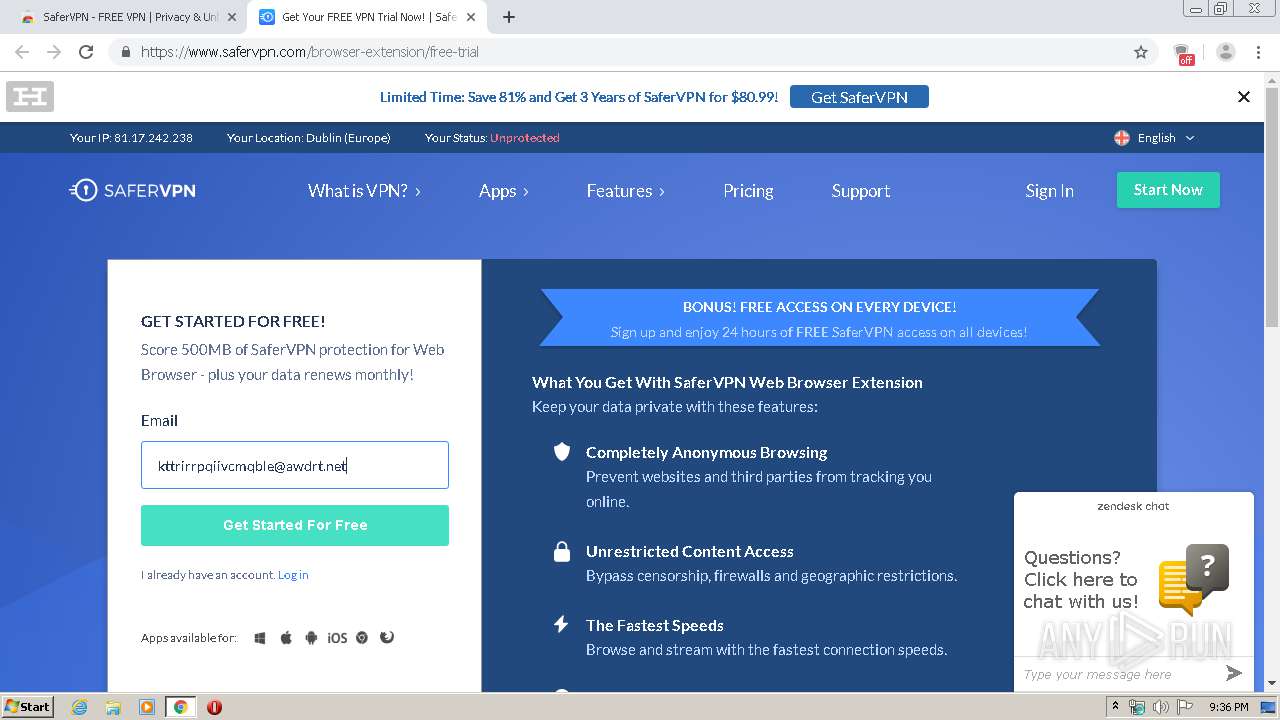Click the URL address bar
1280x720 pixels.
630,52
